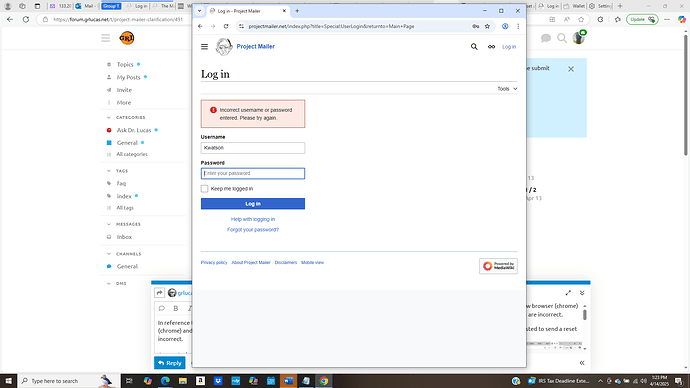
Task: Click the search magnifier in Project Mailer header
Action: 474,47
